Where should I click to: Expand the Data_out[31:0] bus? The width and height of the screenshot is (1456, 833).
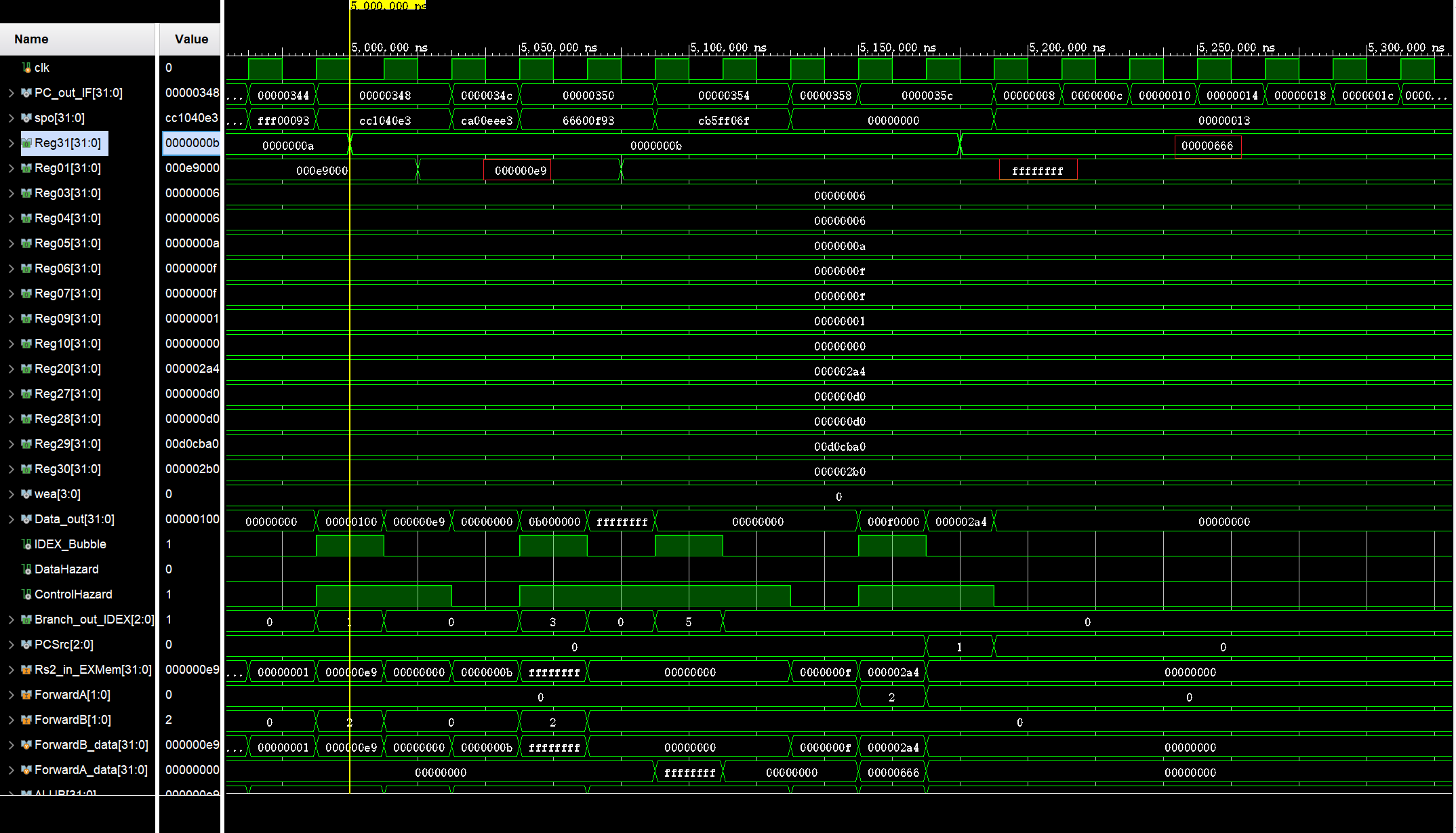click(11, 519)
